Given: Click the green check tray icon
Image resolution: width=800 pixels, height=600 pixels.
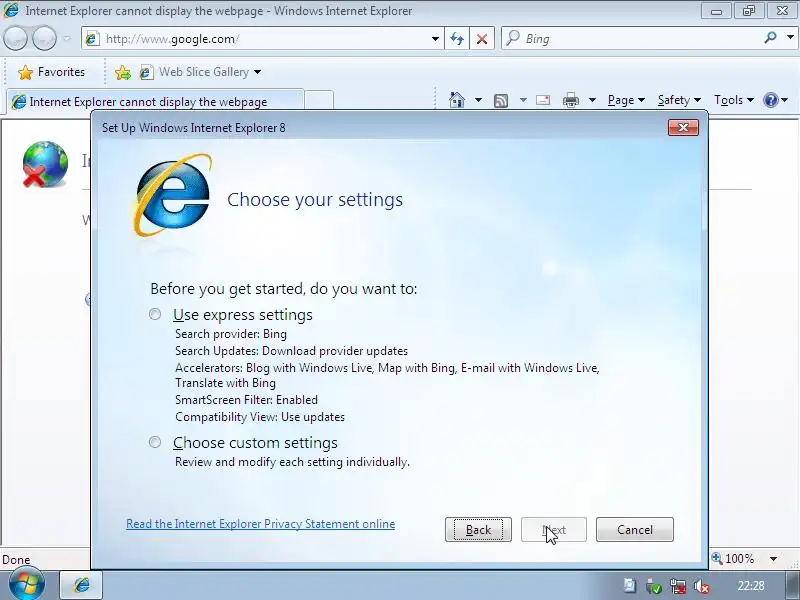Looking at the screenshot, I should [x=654, y=586].
